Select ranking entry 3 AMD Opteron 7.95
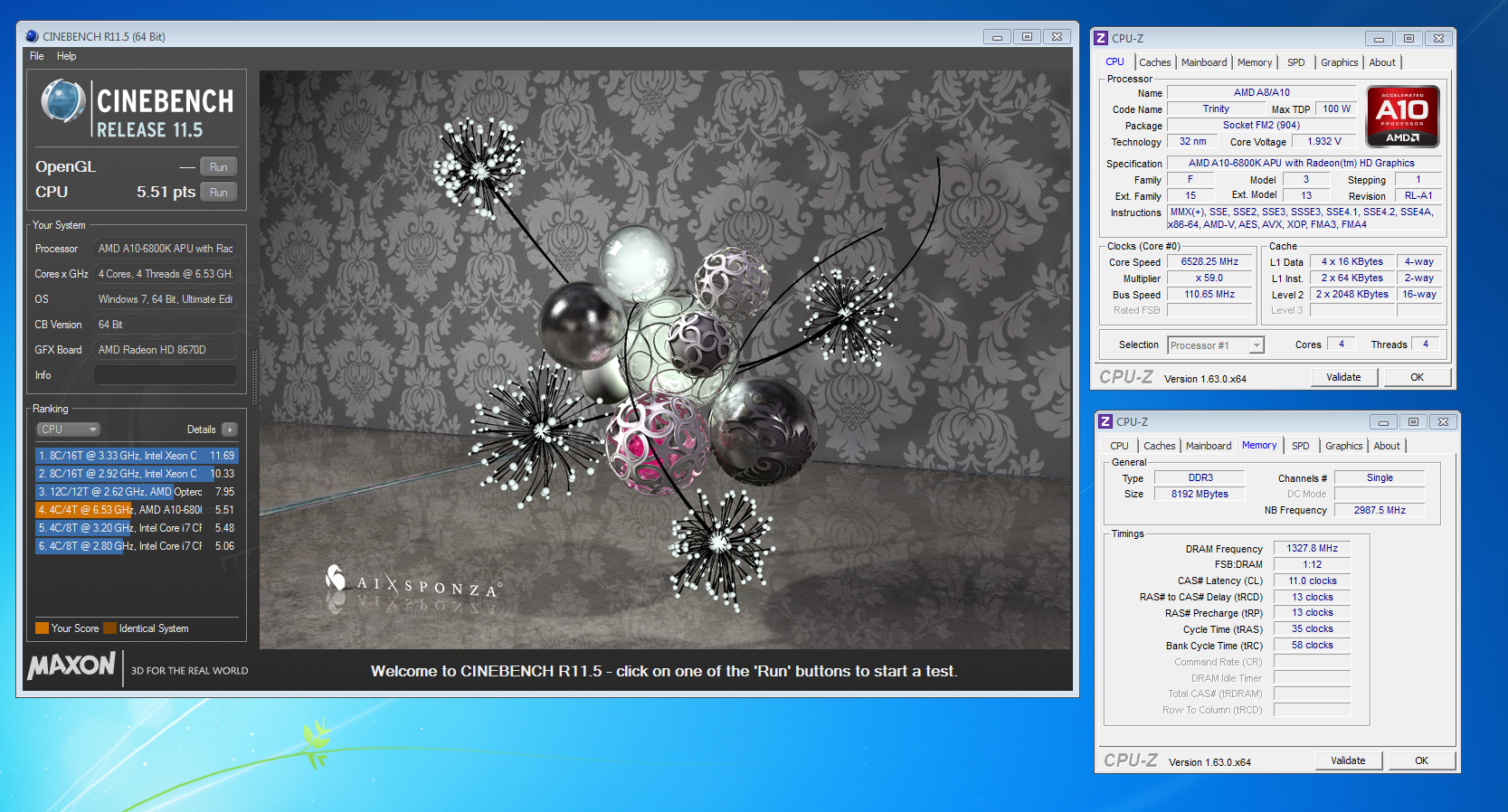 (x=137, y=492)
